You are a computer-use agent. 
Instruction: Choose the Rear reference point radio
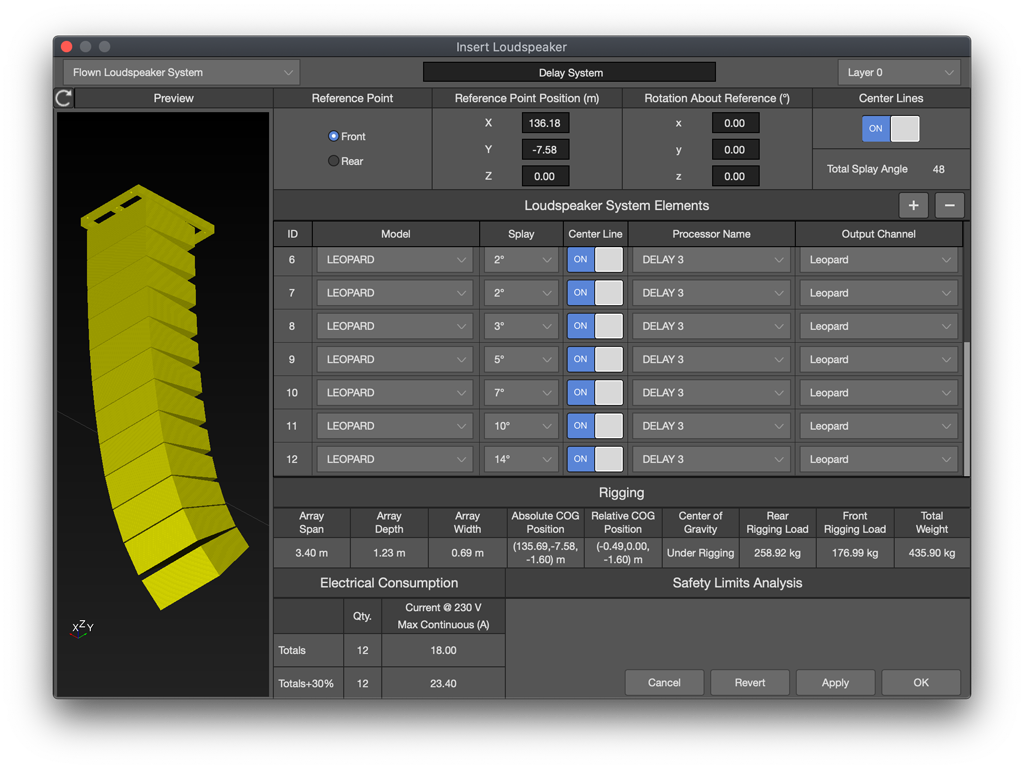point(334,161)
